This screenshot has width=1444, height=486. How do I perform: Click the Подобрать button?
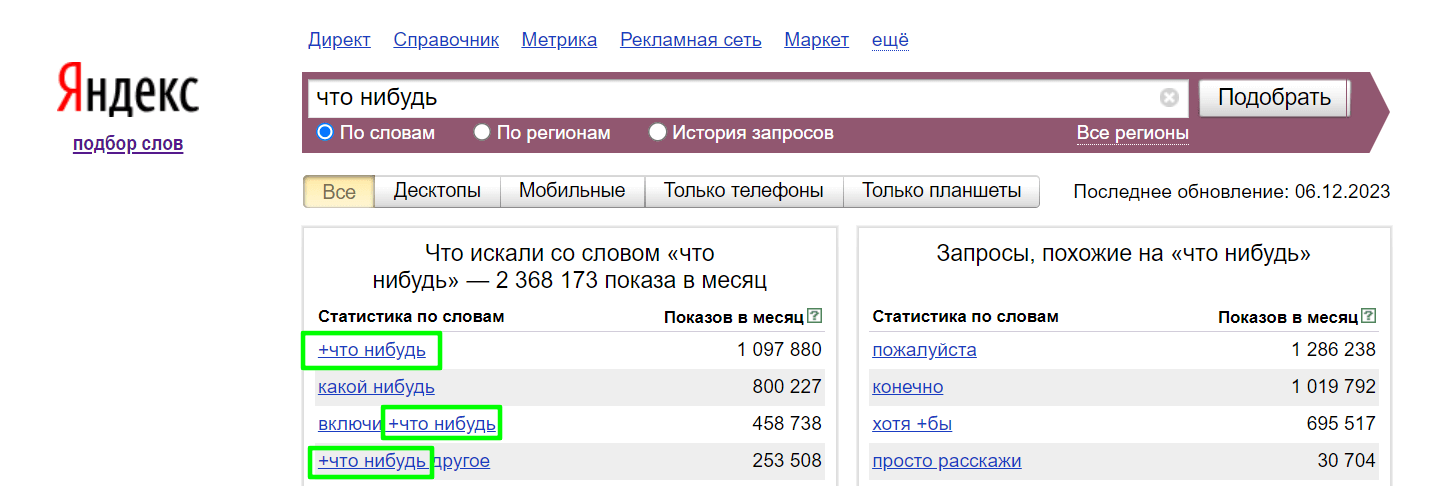click(1274, 98)
